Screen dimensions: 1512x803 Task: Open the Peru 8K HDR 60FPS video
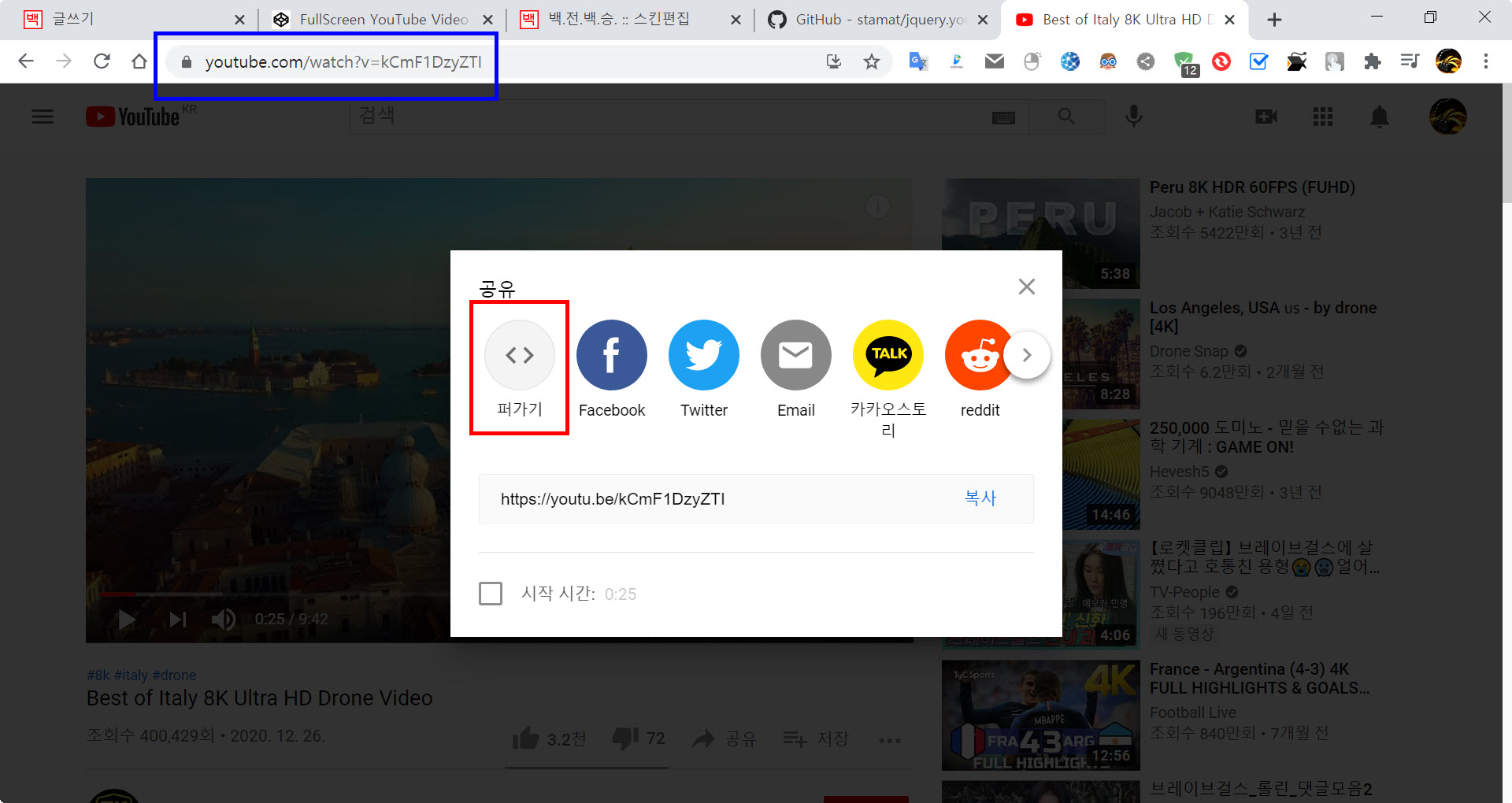[1252, 187]
